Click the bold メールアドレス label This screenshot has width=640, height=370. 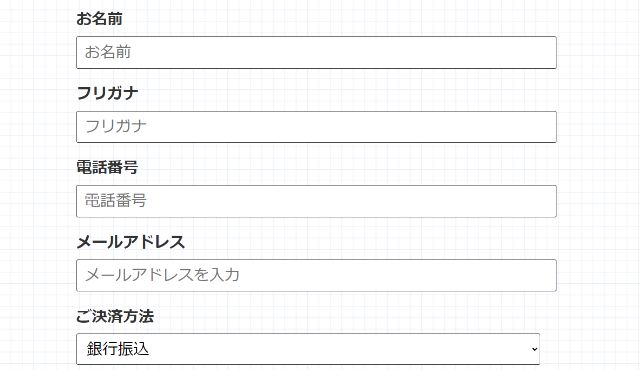131,242
